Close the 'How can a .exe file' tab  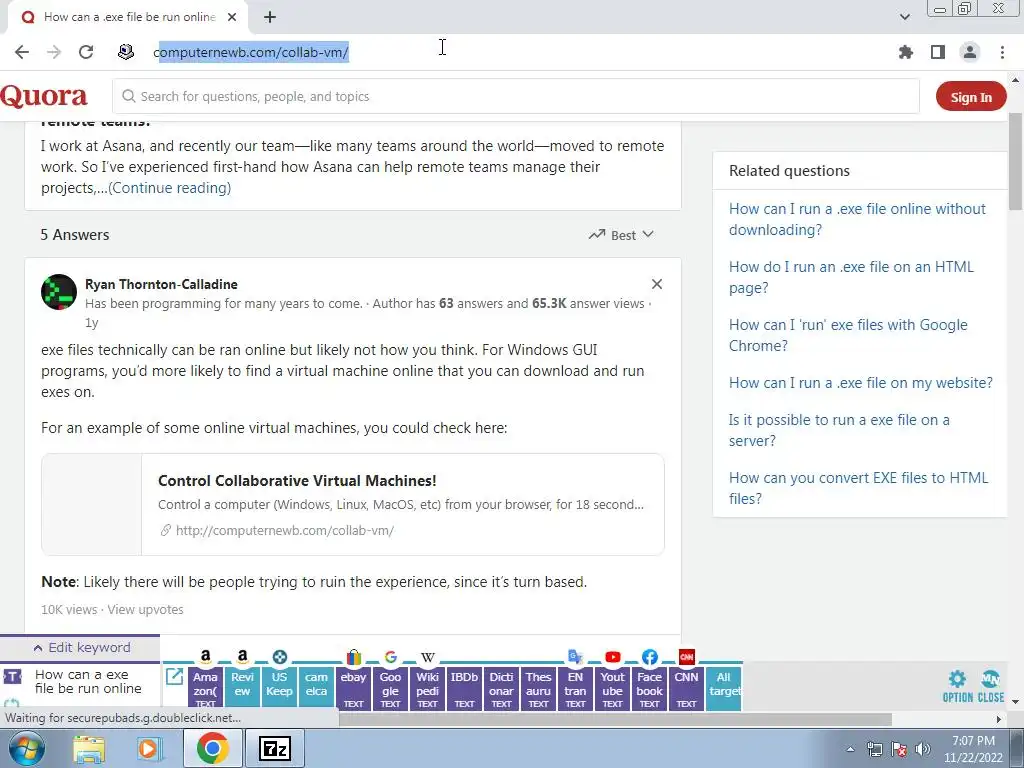click(x=232, y=17)
